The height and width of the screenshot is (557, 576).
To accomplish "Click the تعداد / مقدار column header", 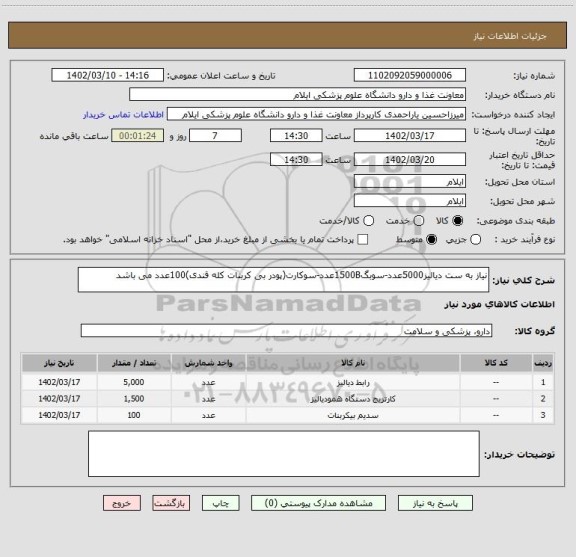I will [134, 363].
